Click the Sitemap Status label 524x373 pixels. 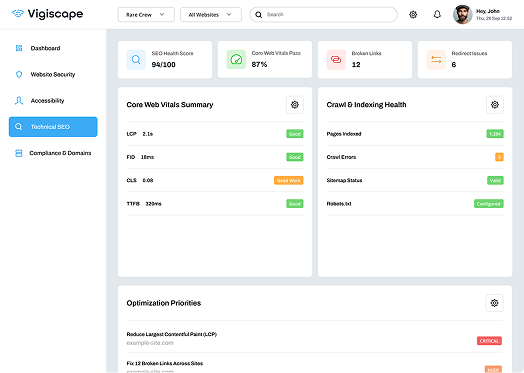(344, 180)
